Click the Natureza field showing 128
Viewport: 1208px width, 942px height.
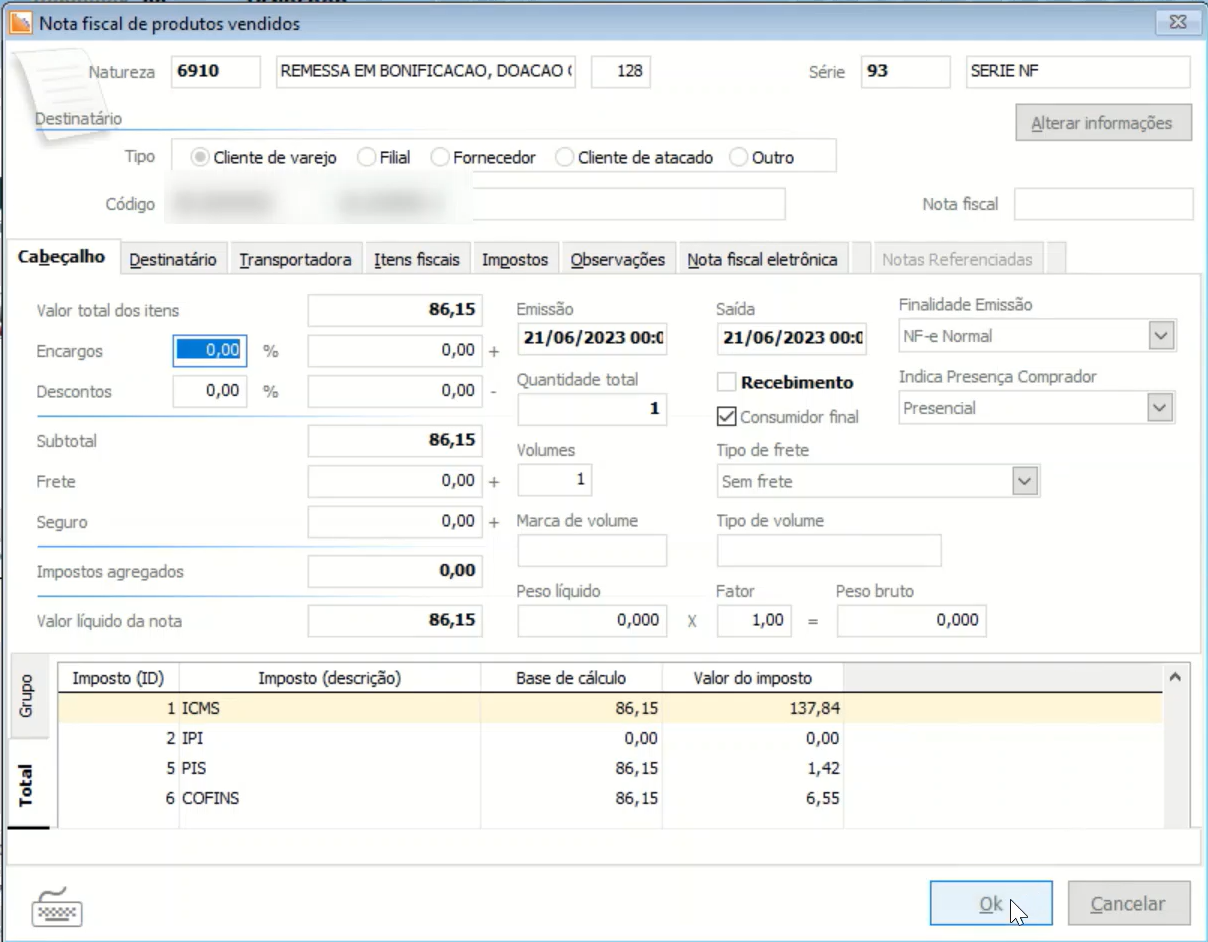point(621,72)
